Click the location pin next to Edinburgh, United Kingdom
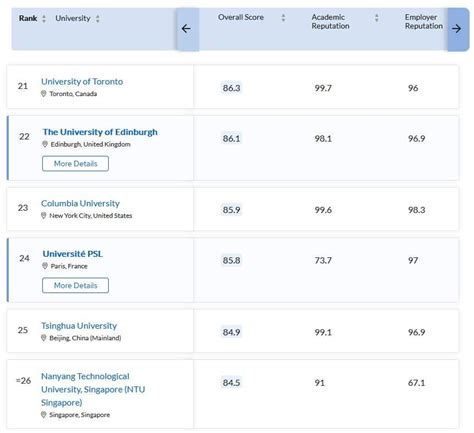This screenshot has width=474, height=433. click(45, 144)
